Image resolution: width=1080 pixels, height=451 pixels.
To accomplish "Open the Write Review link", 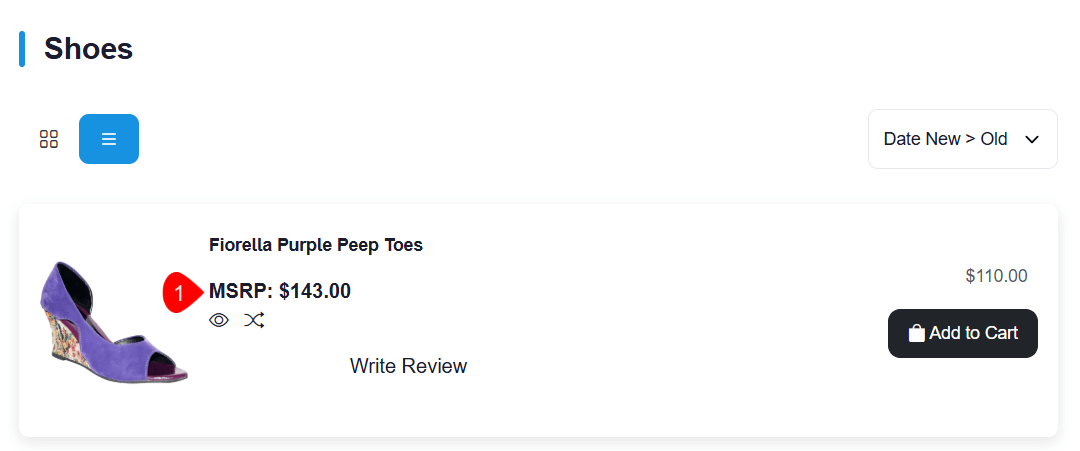I will pyautogui.click(x=408, y=366).
